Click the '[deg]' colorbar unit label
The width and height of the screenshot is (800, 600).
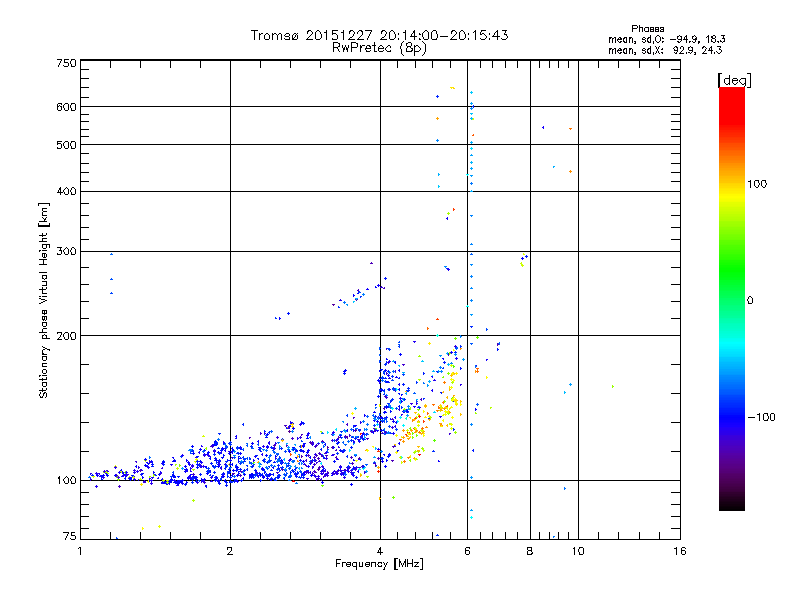[x=734, y=80]
